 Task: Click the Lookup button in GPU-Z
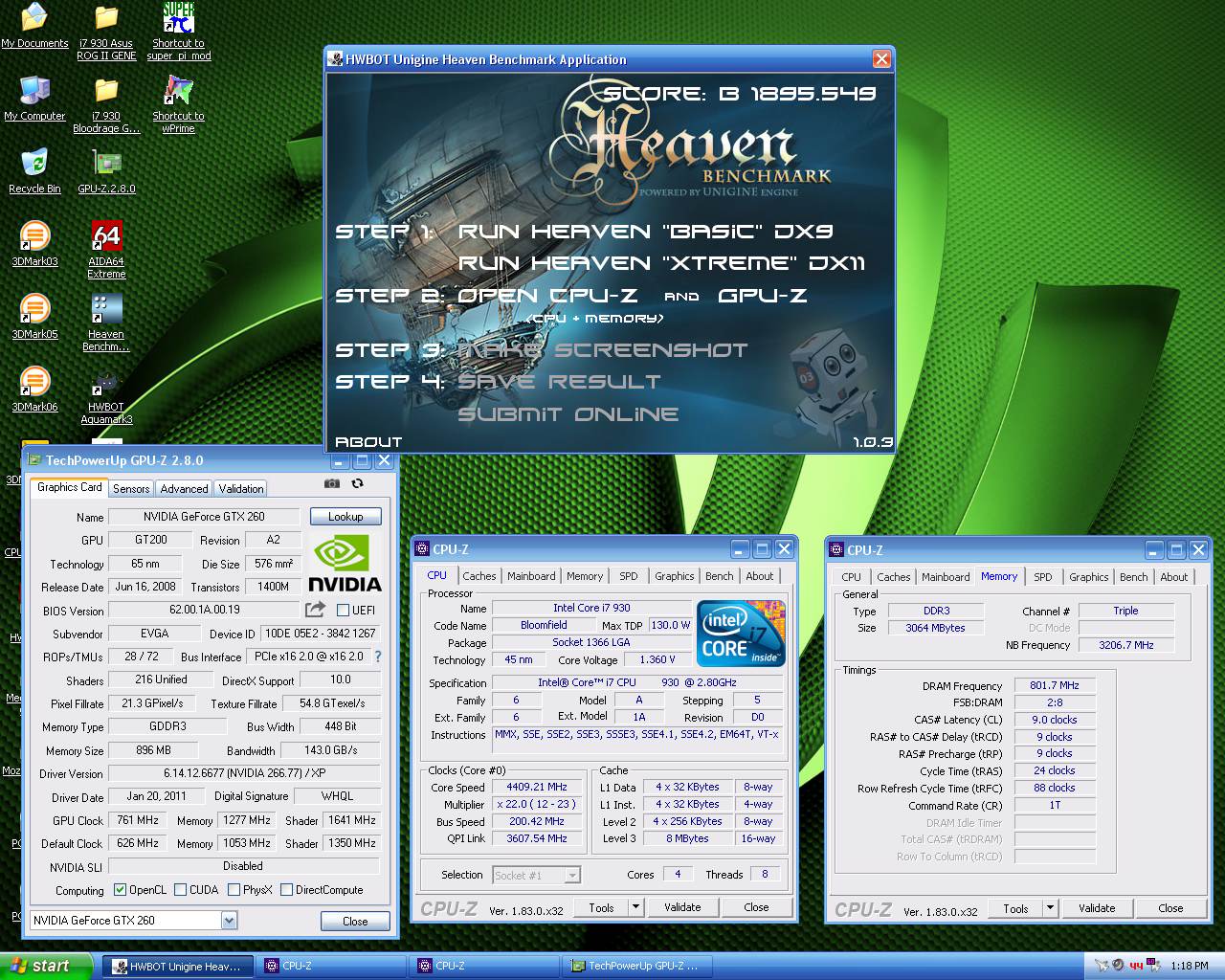(x=345, y=517)
